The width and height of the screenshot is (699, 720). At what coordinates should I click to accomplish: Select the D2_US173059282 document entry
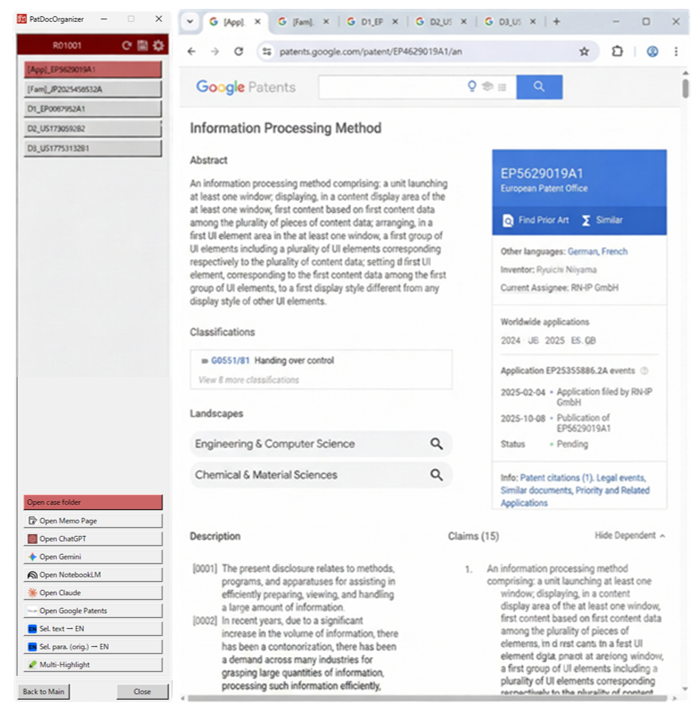click(x=93, y=129)
